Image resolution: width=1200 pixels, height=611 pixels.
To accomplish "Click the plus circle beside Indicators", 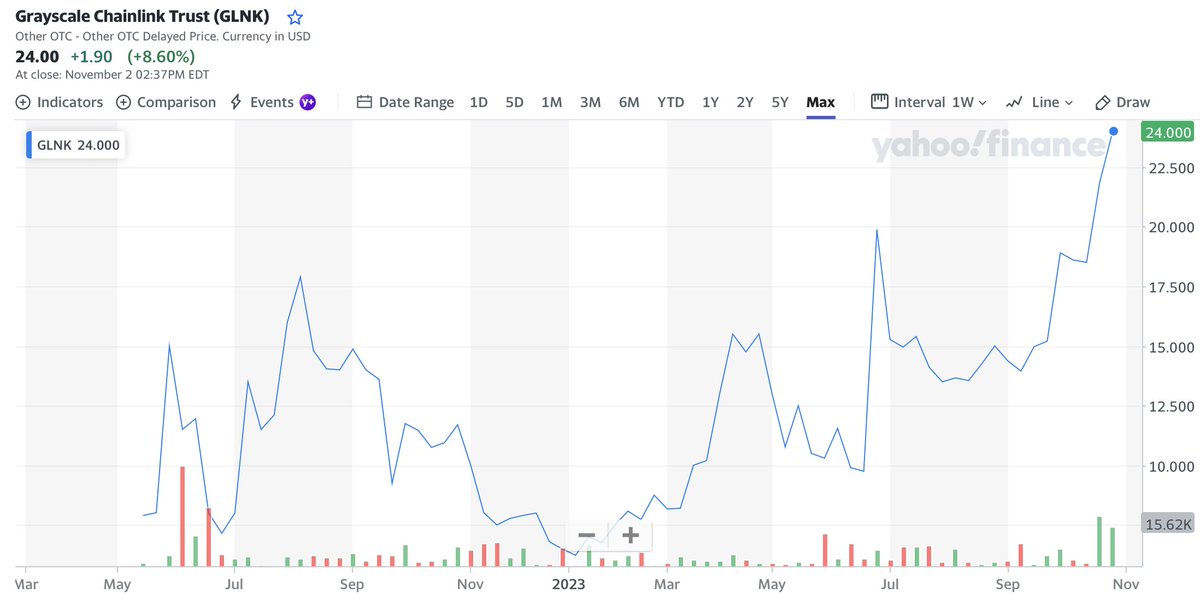I will pos(23,102).
